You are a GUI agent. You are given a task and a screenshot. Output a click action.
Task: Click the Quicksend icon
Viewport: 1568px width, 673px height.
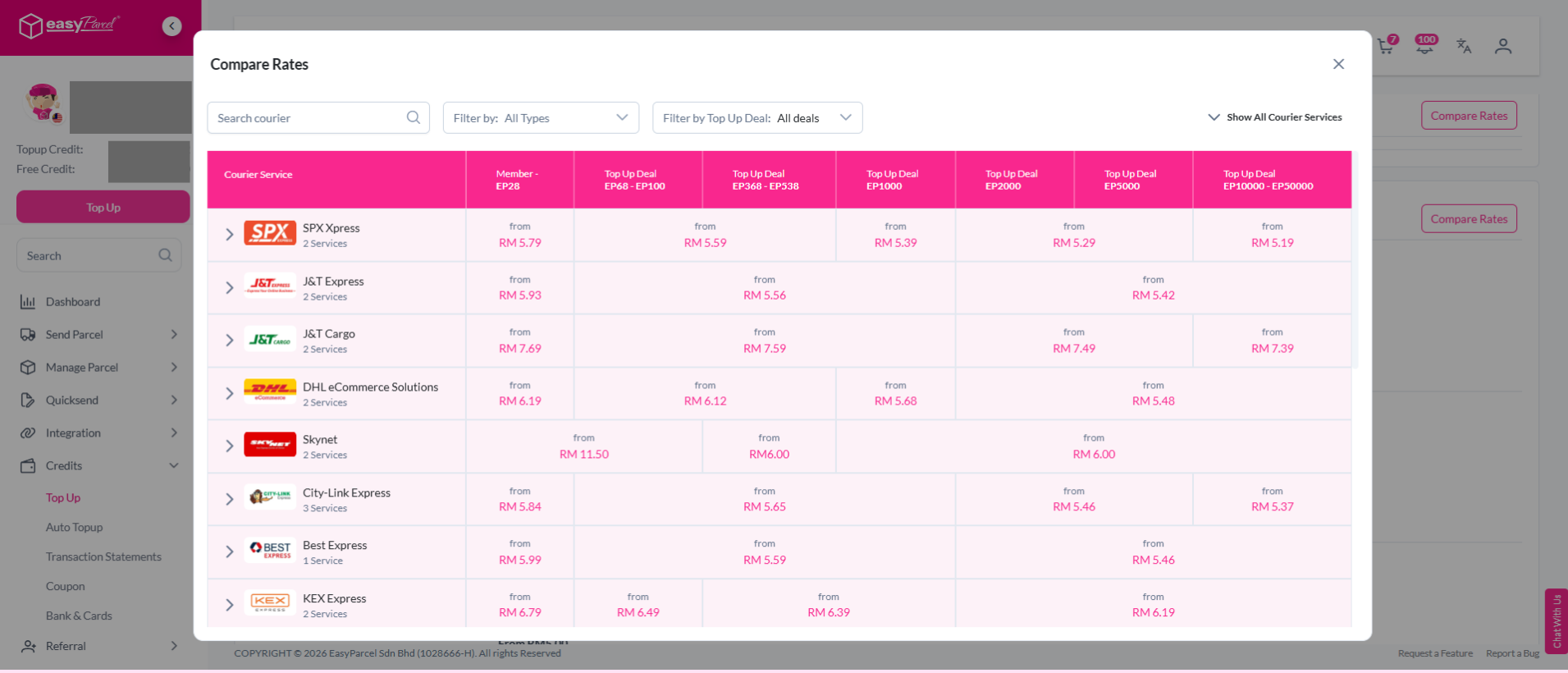(28, 401)
